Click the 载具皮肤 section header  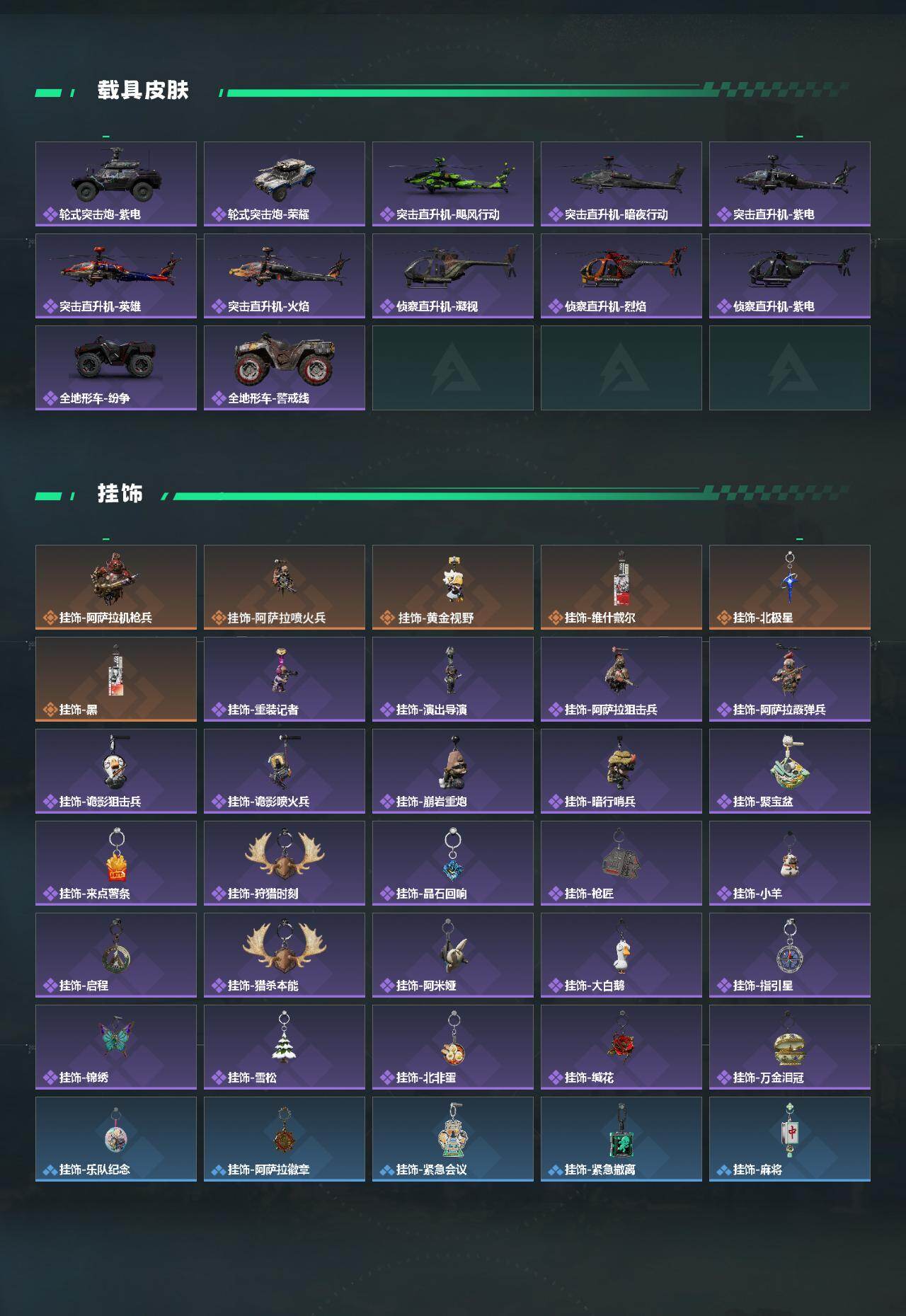143,91
